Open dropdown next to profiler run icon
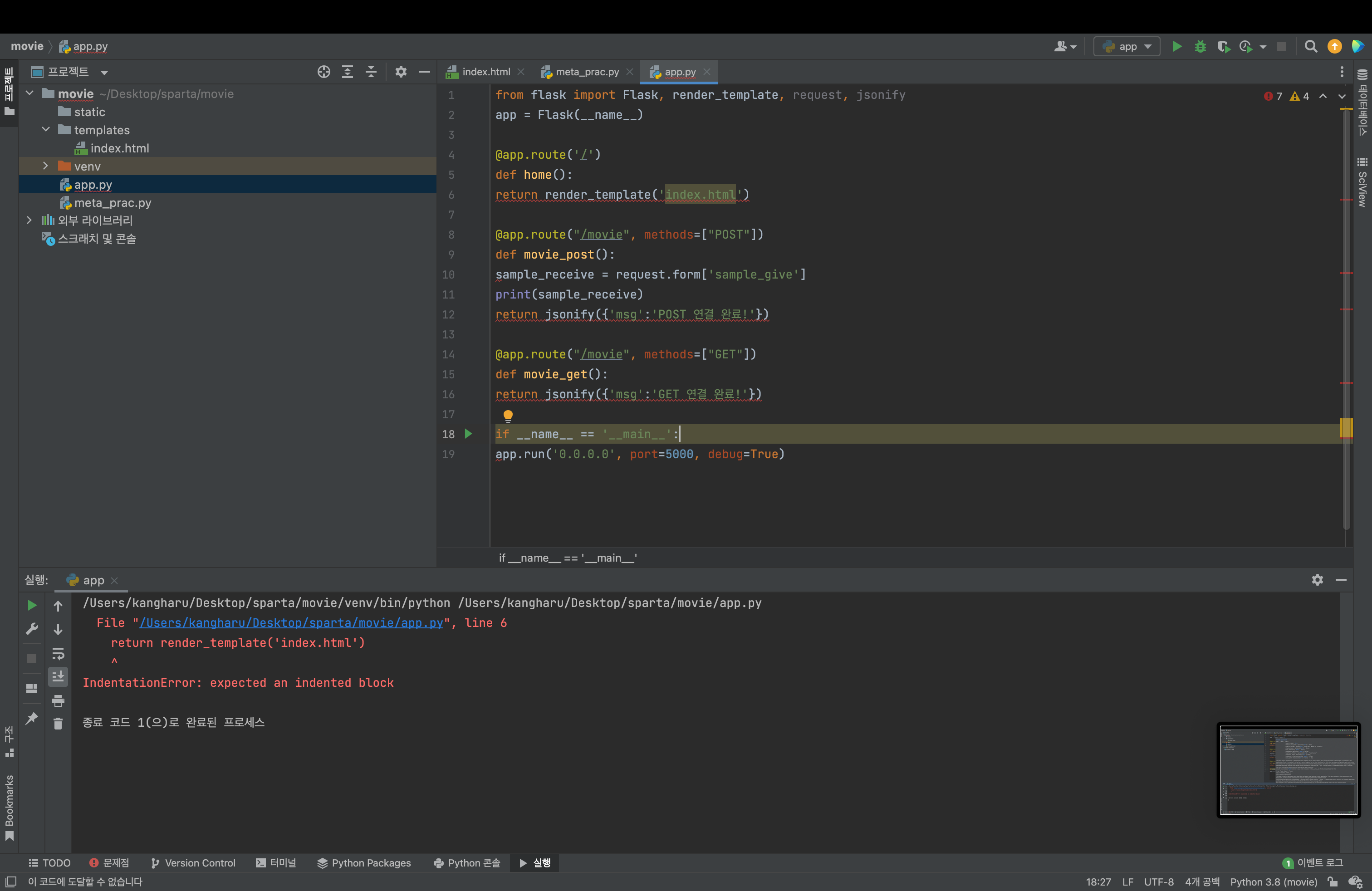The image size is (1372, 891). [x=1263, y=47]
